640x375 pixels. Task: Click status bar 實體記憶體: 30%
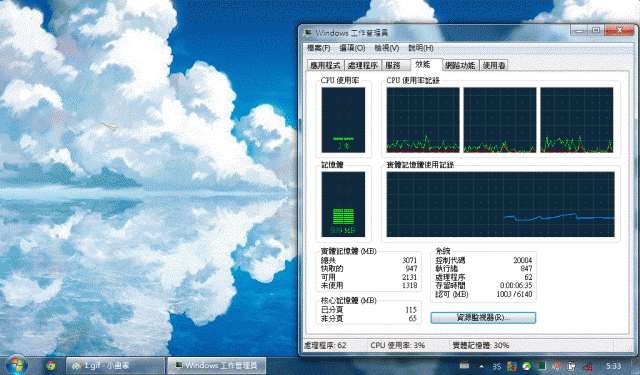coord(481,345)
